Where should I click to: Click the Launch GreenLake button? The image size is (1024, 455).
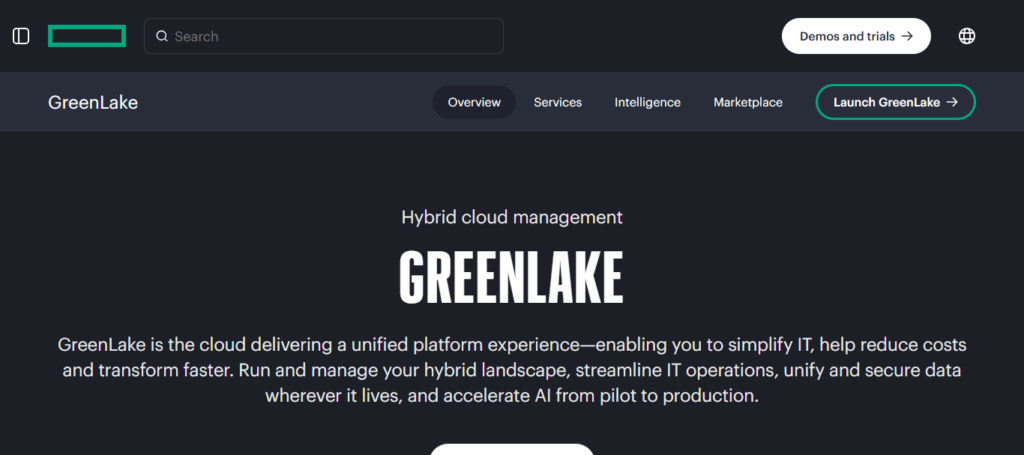[895, 102]
